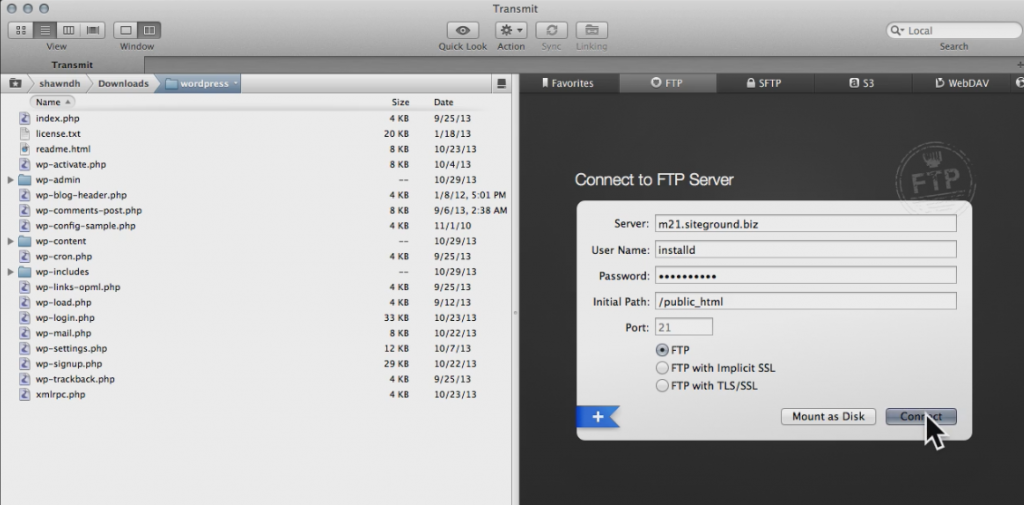The width and height of the screenshot is (1024, 505).
Task: Switch to list view mode
Action: pos(44,30)
